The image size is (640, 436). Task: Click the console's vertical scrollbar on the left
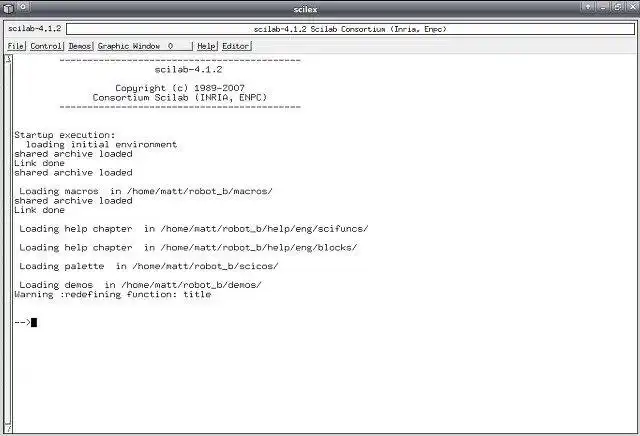pyautogui.click(x=8, y=243)
